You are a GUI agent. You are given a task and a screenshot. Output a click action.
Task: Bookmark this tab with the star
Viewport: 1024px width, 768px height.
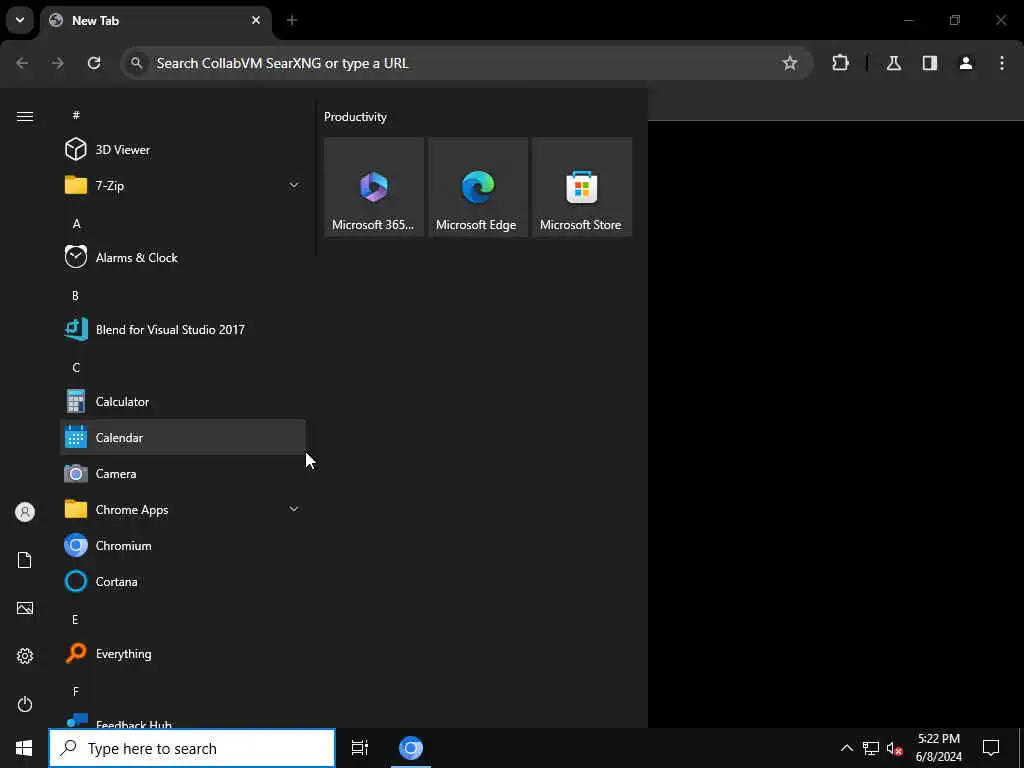click(x=790, y=63)
